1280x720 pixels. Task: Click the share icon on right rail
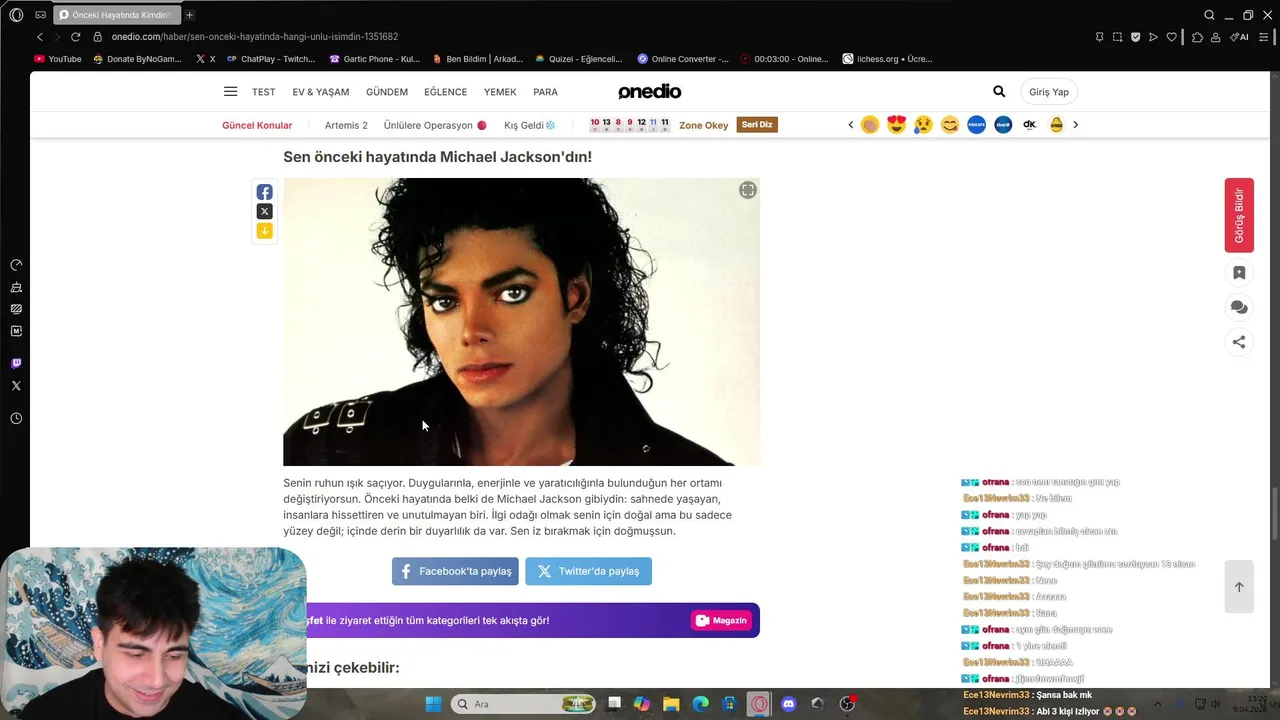pyautogui.click(x=1239, y=342)
